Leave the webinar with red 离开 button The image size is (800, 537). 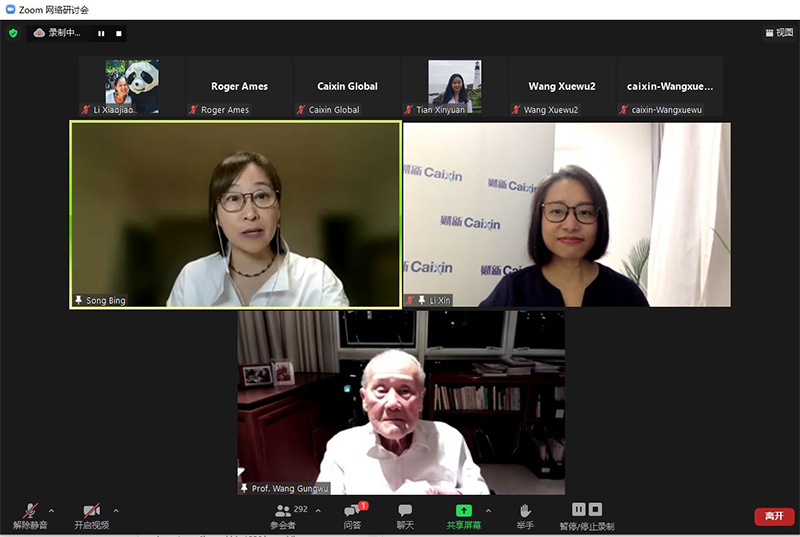tap(774, 516)
